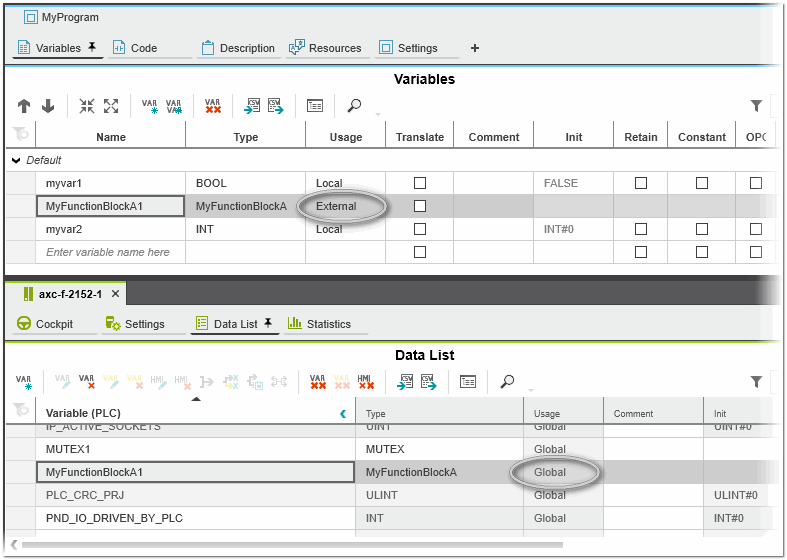Open Usage dropdown for MyFunctionBlockA1 set to External
Screen dimensions: 787x560
[345, 206]
